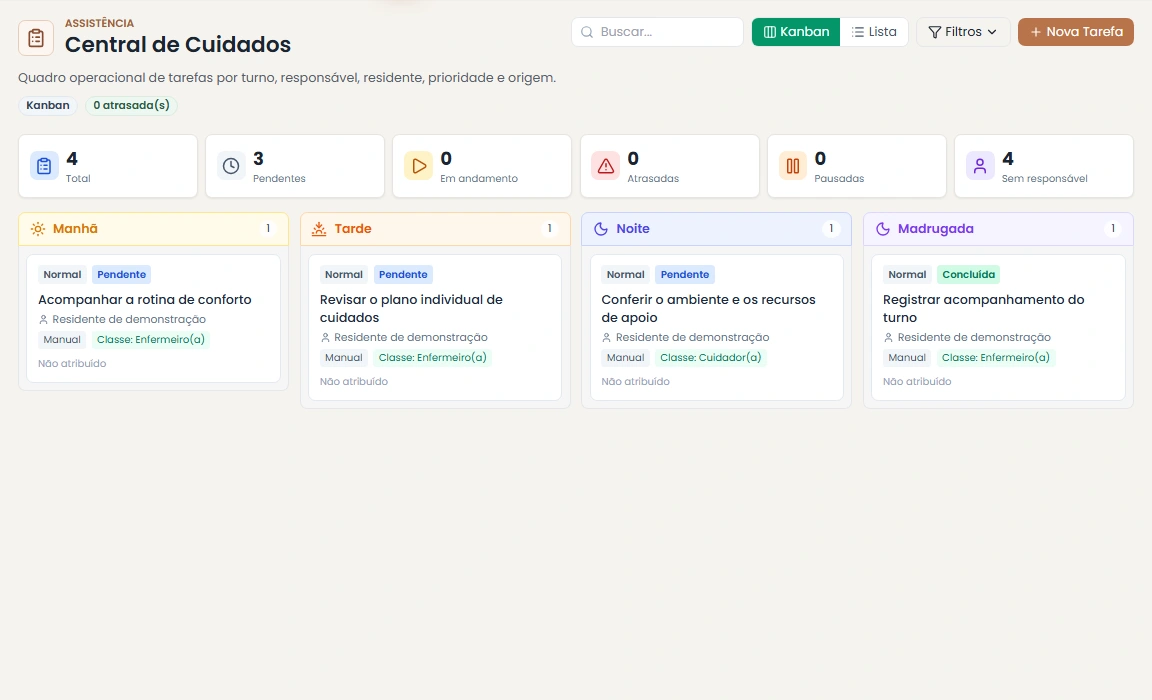Open the Filtros dropdown

[x=963, y=32]
